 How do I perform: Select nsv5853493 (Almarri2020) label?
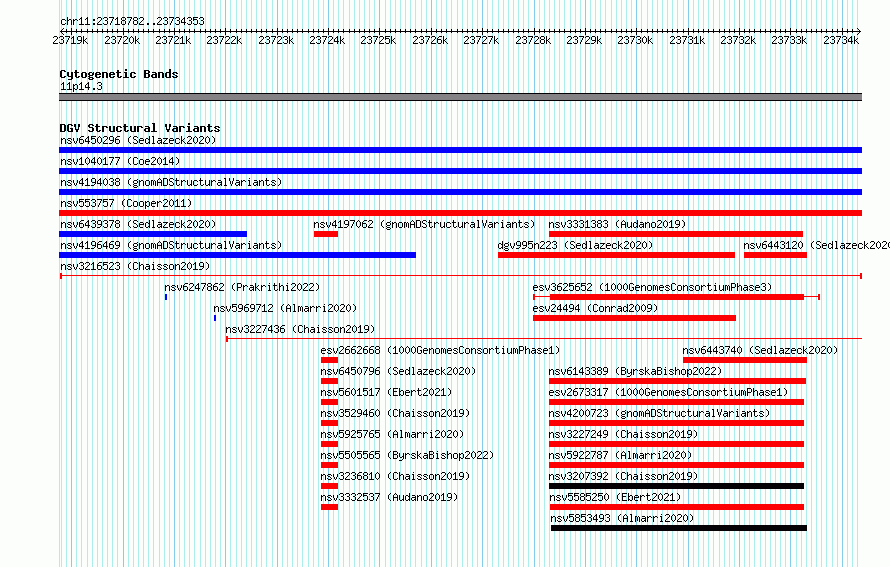(622, 518)
